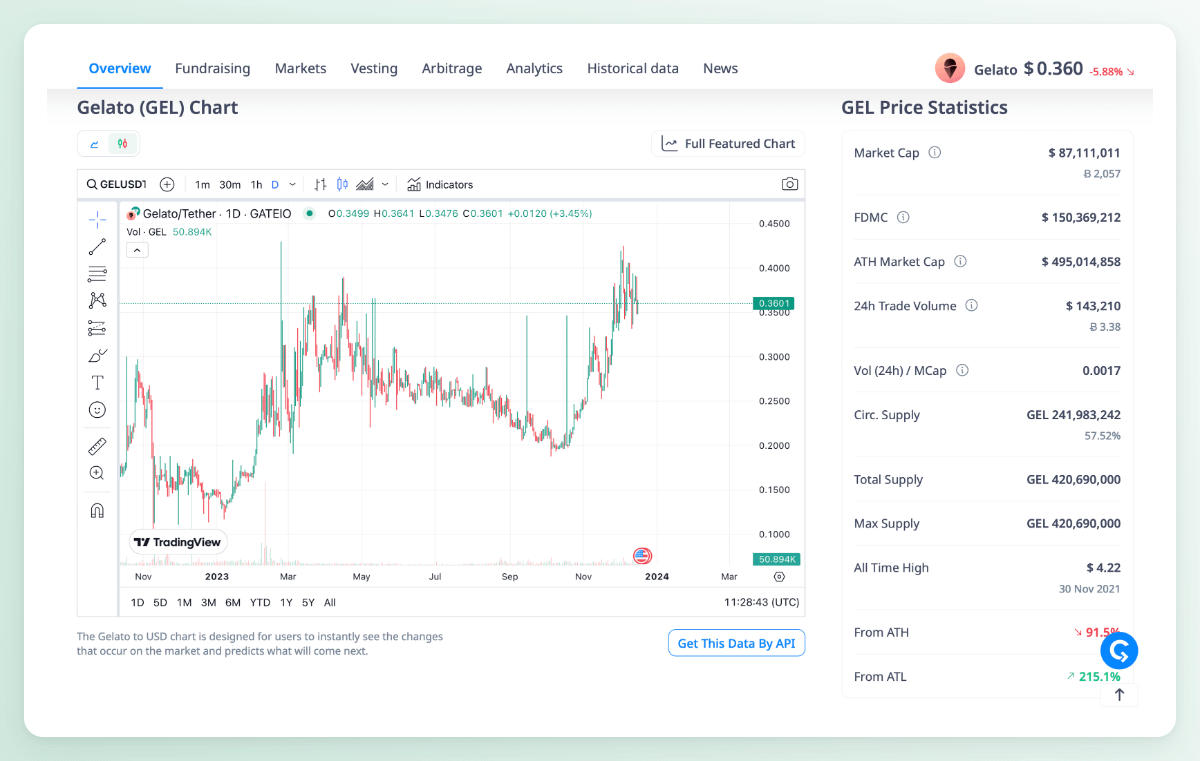1200x761 pixels.
Task: Open chart settings gear on time axis
Action: pos(779,577)
